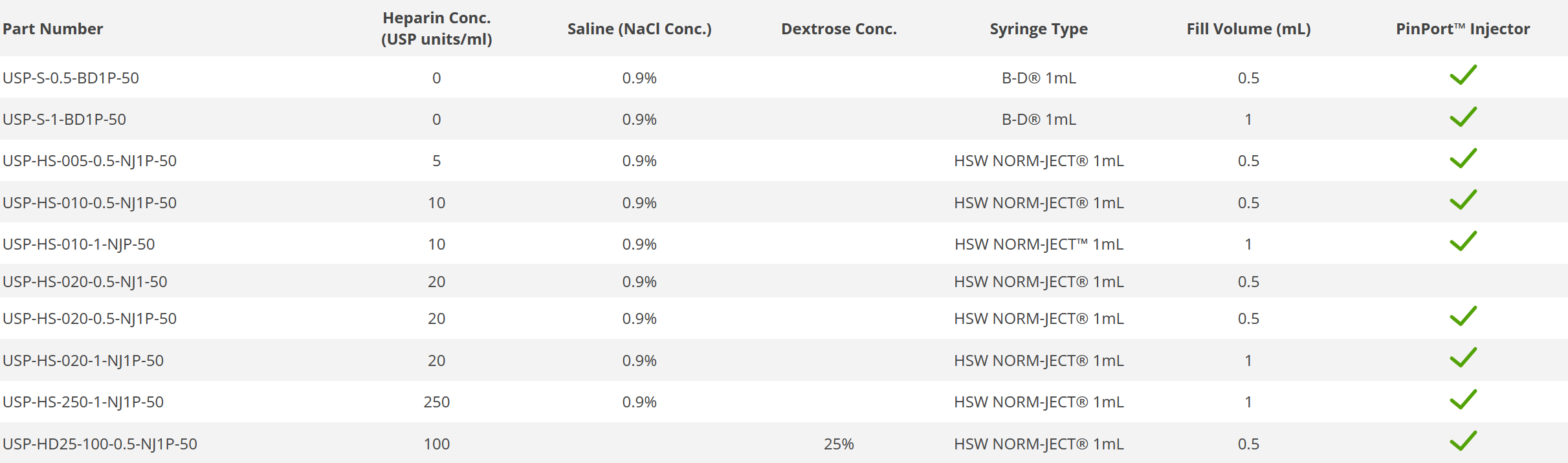Select the PinPort checkmark for USP-HS-010-0.5-NJ1P-50
1568x463 pixels.
pos(1463,200)
